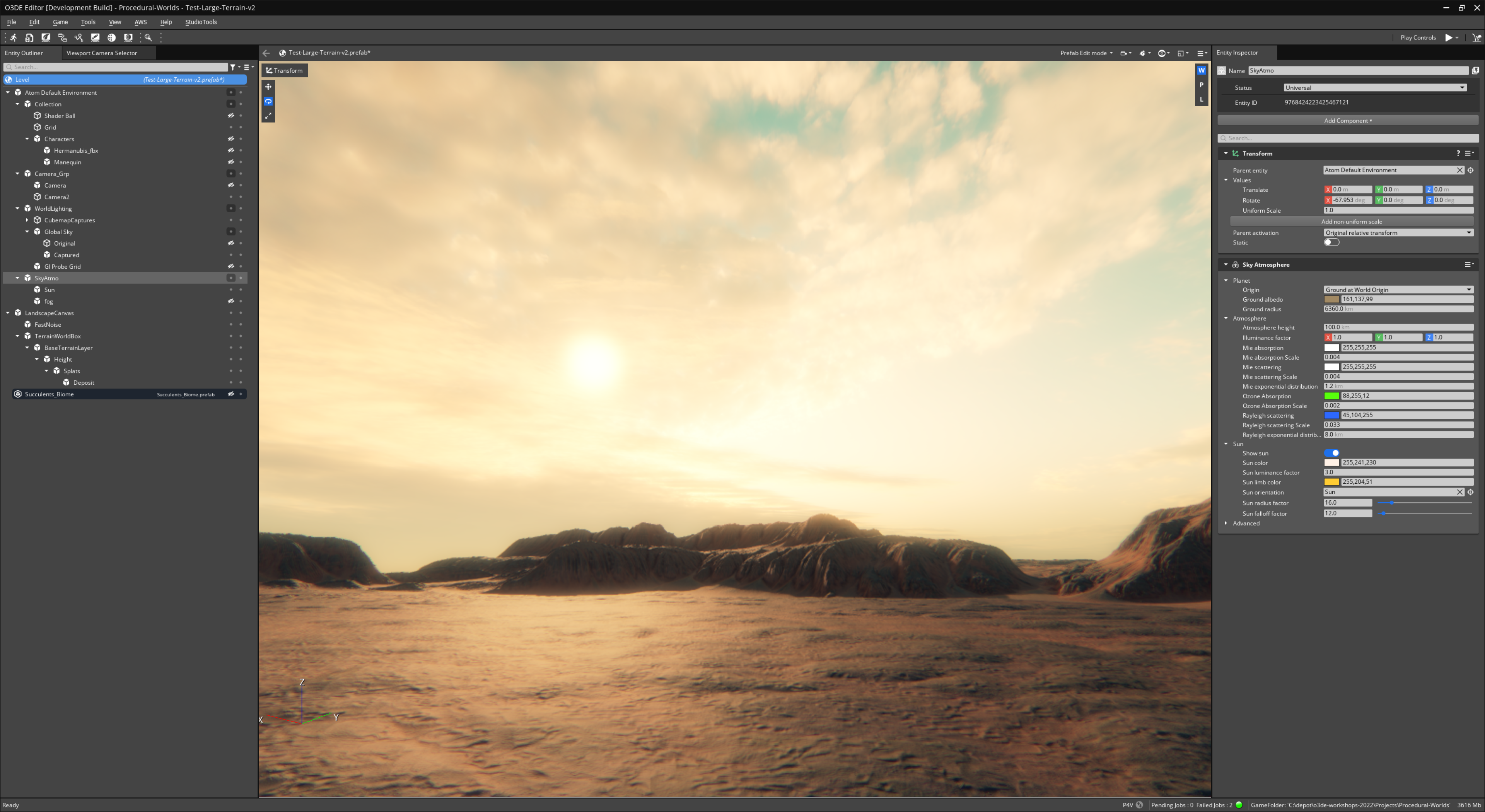Open the Parent activation dropdown
1485x812 pixels.
point(1398,233)
